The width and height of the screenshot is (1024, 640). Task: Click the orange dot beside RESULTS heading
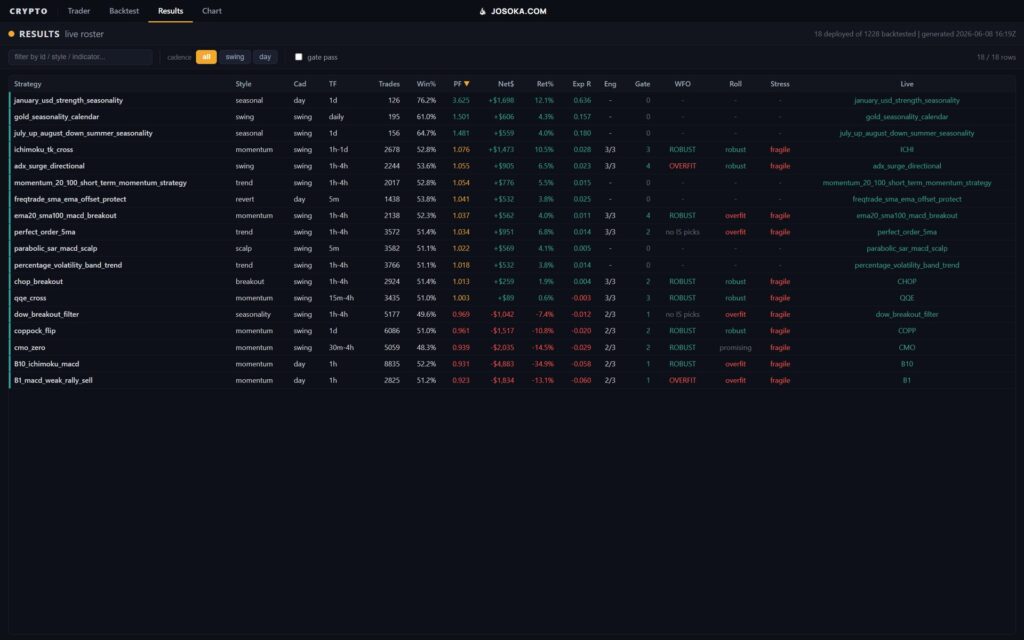pos(11,34)
